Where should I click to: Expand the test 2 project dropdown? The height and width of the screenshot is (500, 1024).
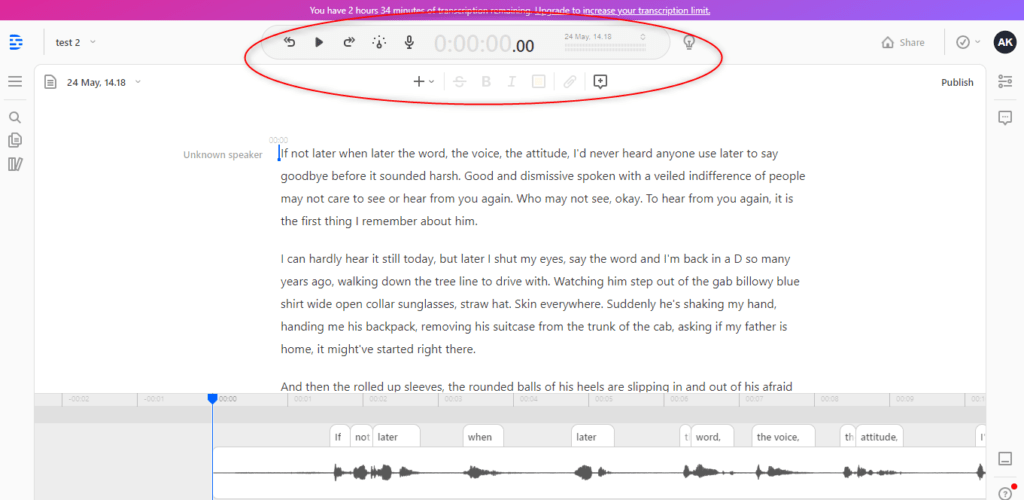tap(76, 42)
